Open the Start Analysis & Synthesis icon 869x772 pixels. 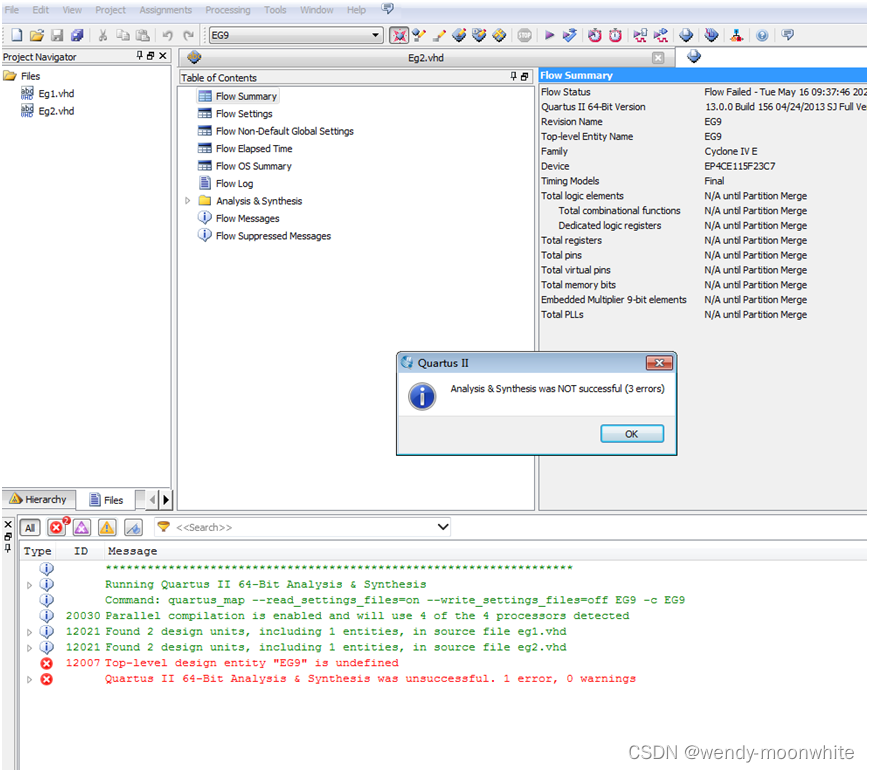569,35
